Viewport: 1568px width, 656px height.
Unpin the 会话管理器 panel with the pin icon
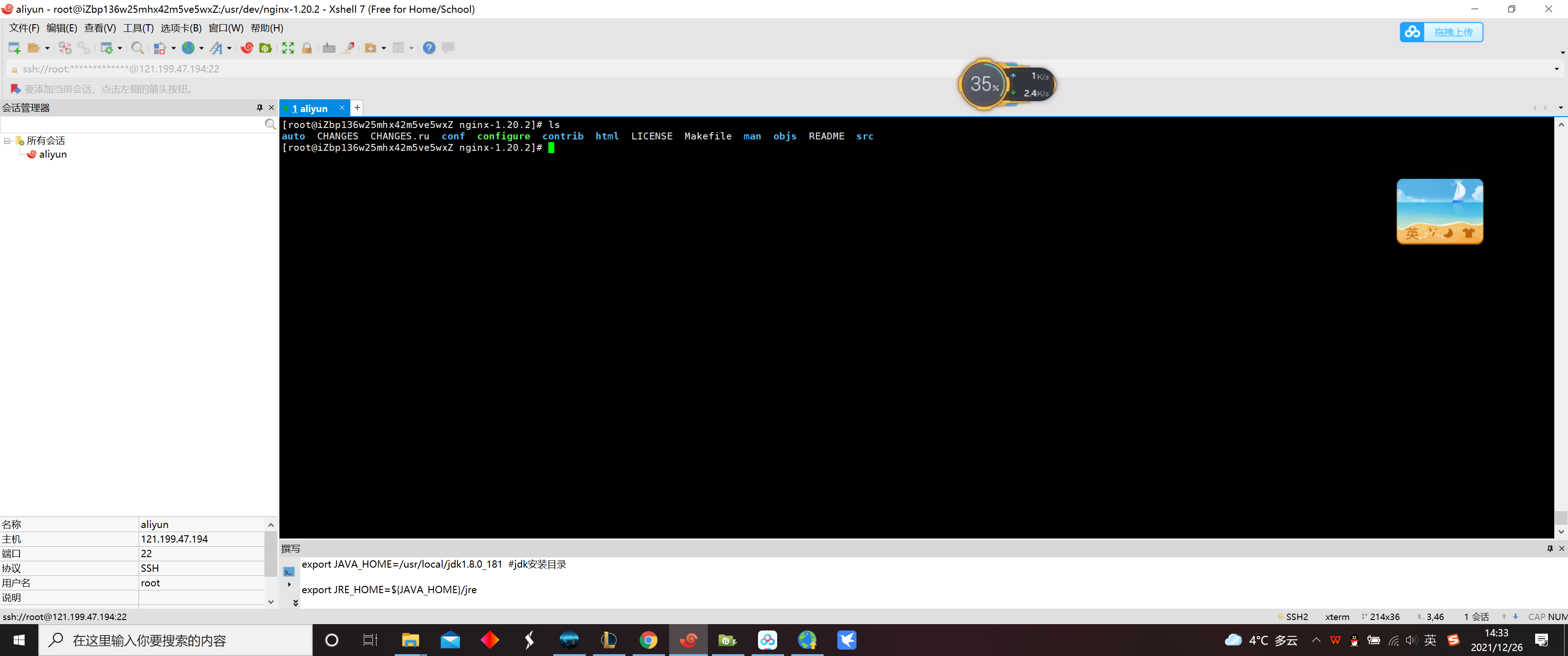pos(259,108)
